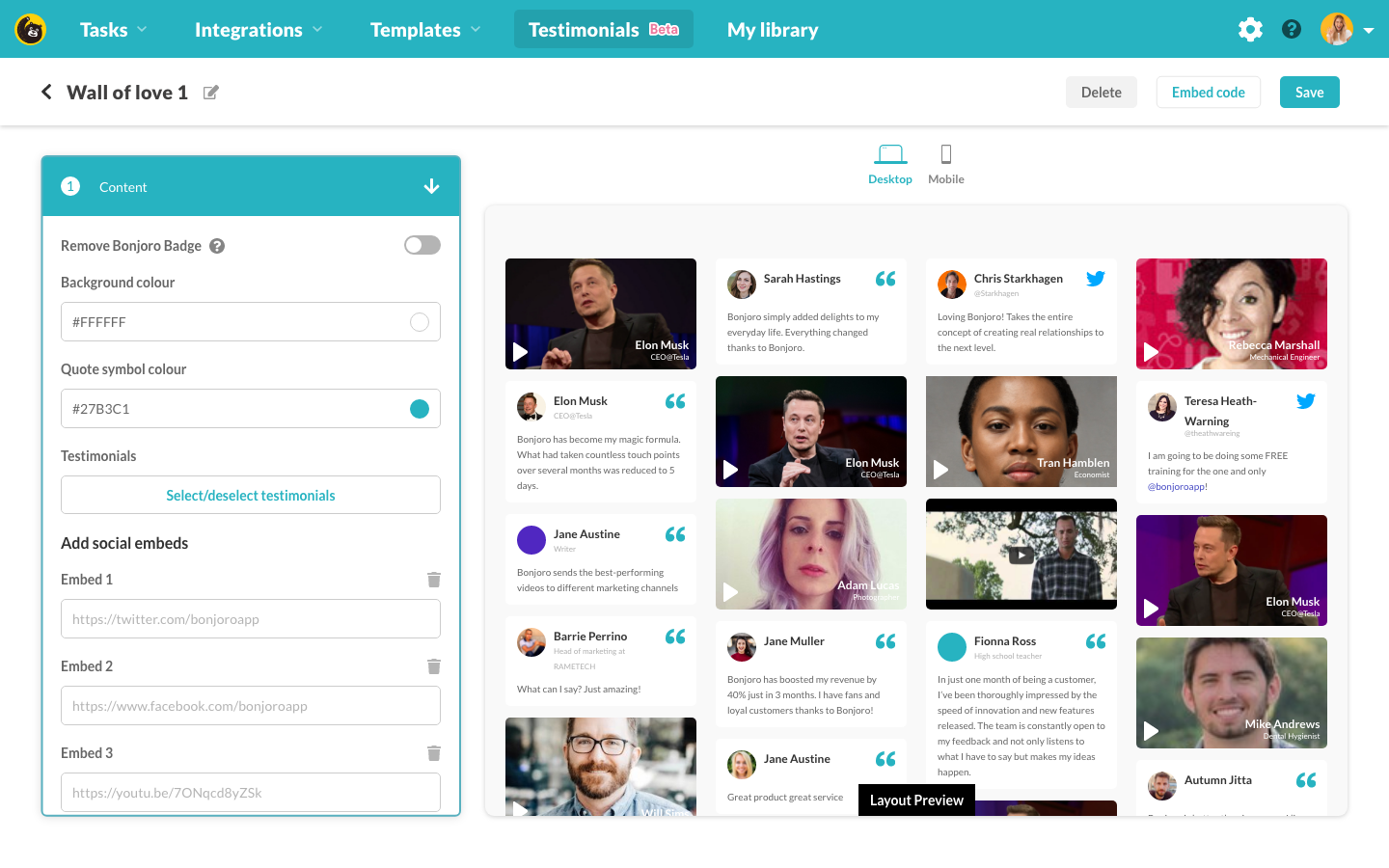Open the settings gear icon

(x=1250, y=29)
